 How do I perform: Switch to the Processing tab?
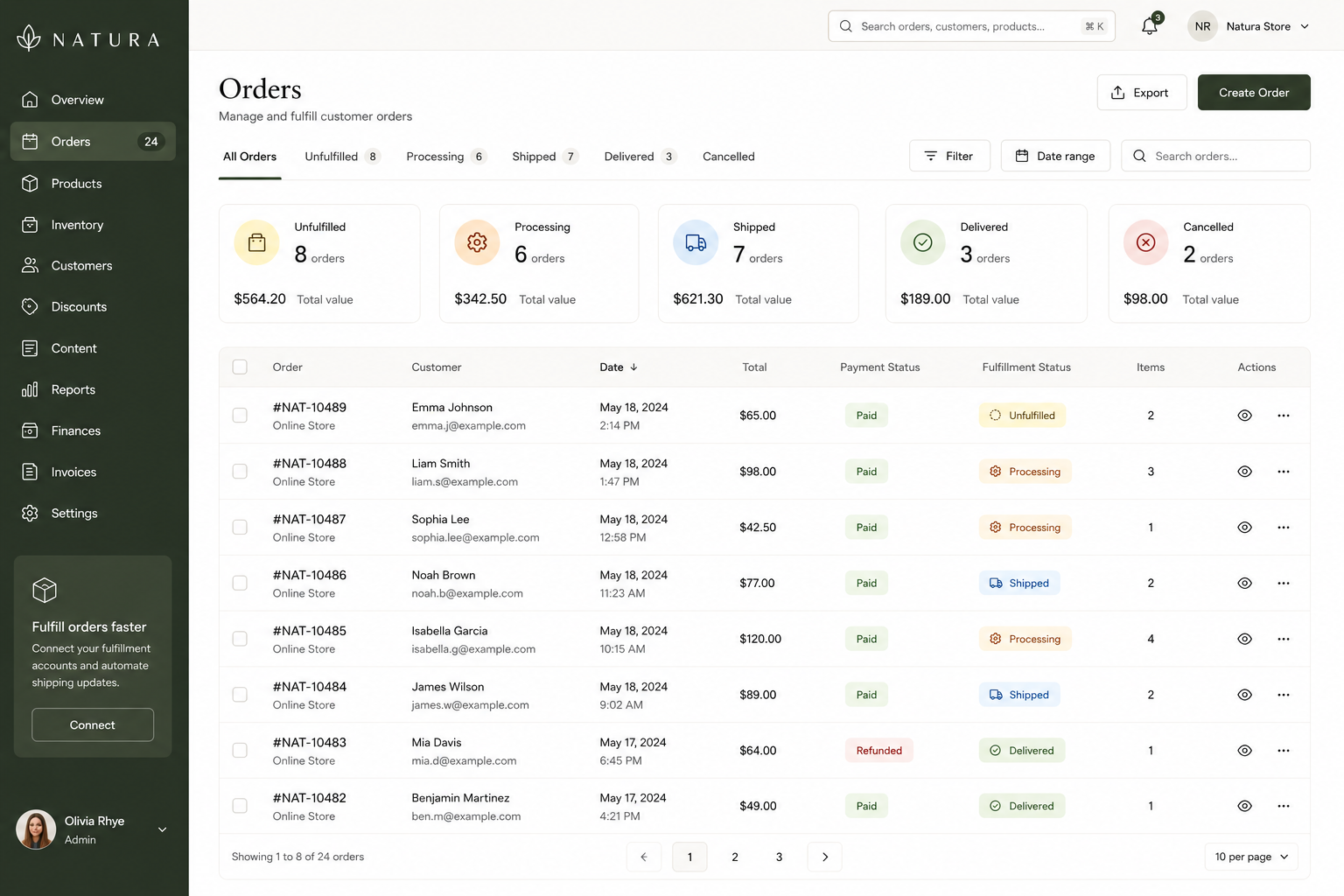[x=445, y=157]
